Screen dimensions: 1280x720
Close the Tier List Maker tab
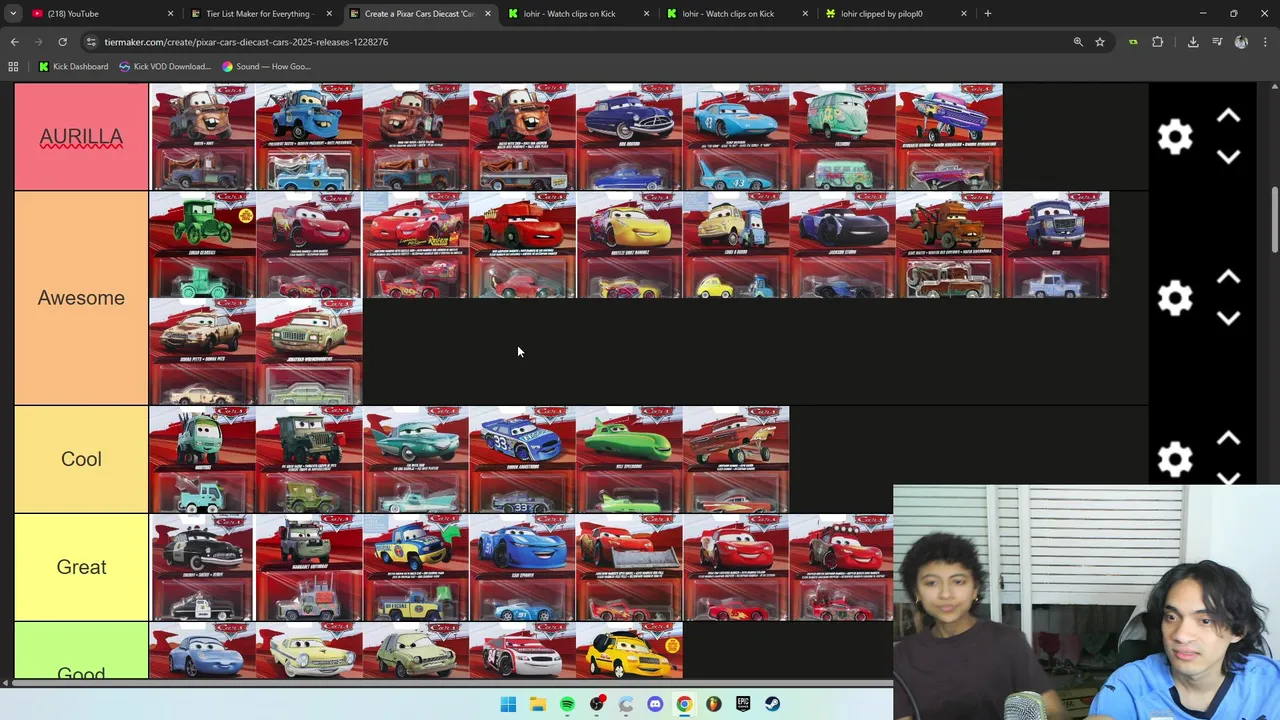[x=329, y=14]
